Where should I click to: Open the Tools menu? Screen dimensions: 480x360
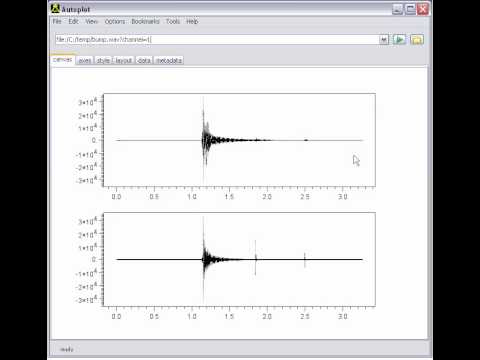pos(173,21)
